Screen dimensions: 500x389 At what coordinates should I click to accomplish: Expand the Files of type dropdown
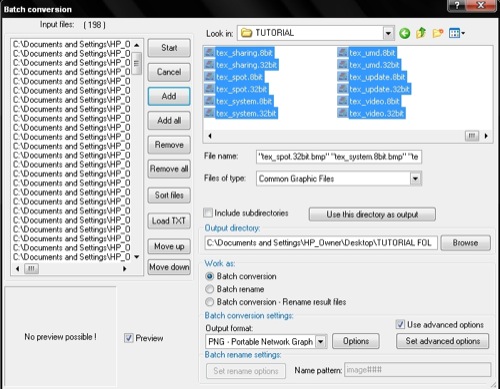point(415,179)
